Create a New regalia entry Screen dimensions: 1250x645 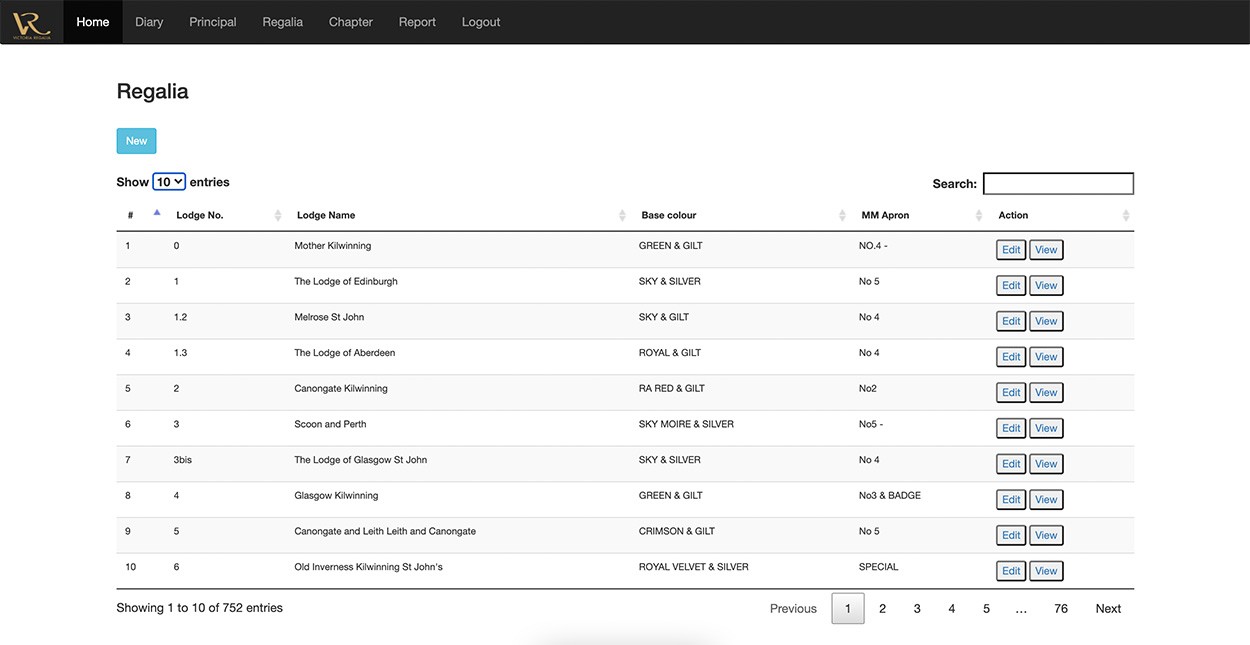click(136, 141)
